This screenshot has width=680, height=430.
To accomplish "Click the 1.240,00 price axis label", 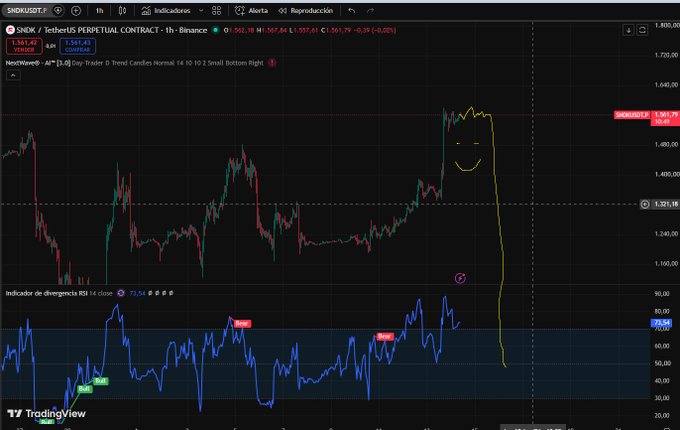I will pos(666,234).
